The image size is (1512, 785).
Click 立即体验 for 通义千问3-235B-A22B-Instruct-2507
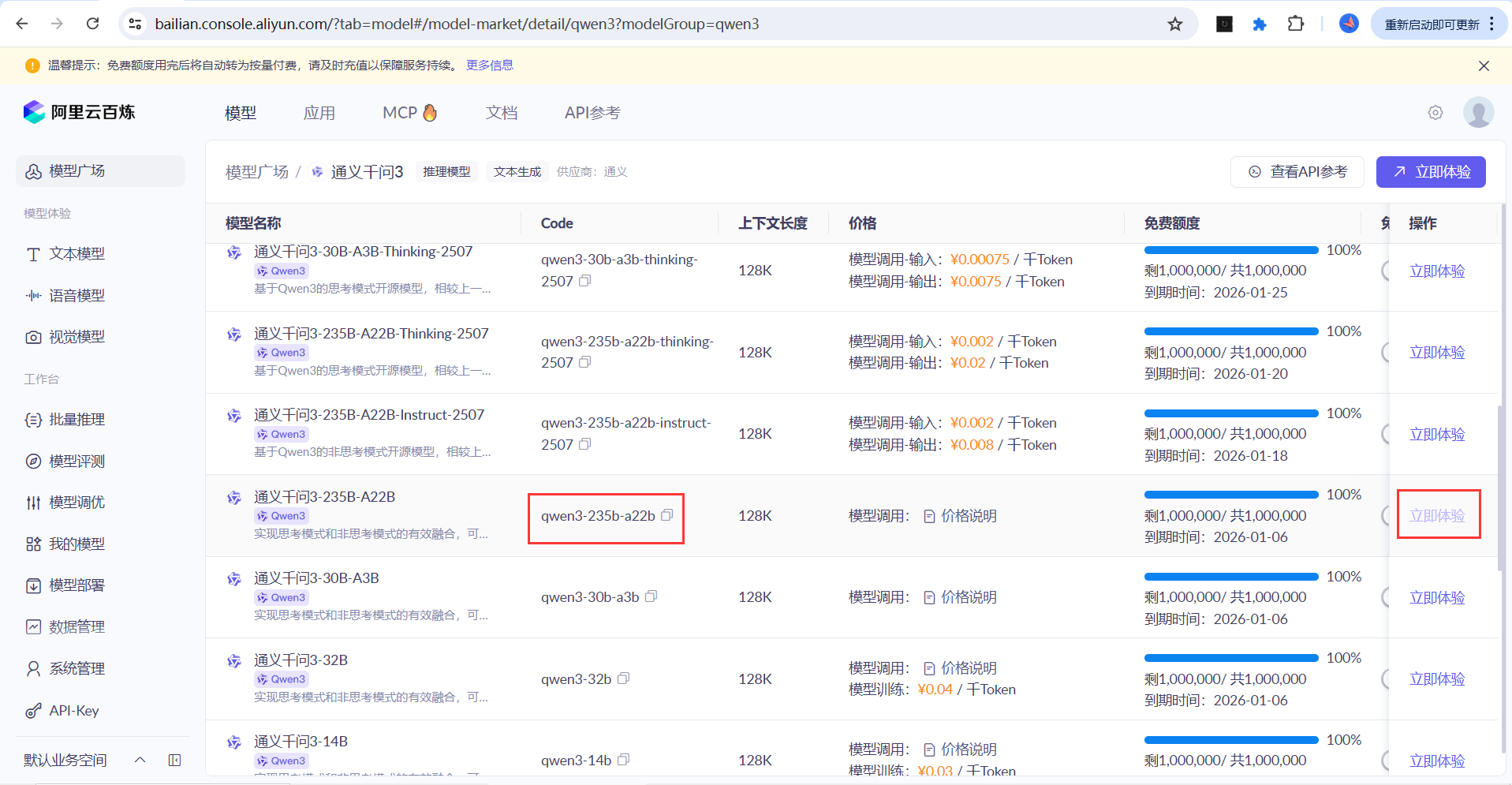tap(1437, 435)
